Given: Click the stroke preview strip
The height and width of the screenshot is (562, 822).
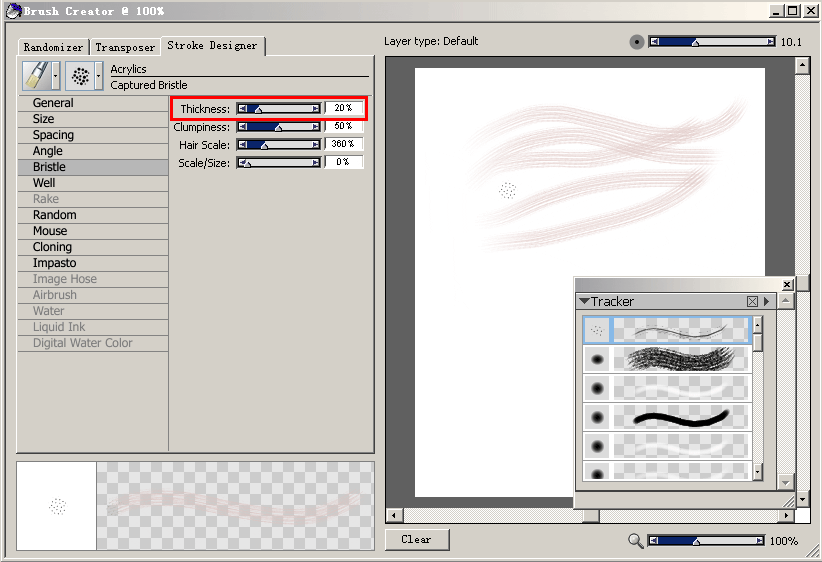Looking at the screenshot, I should (235, 506).
